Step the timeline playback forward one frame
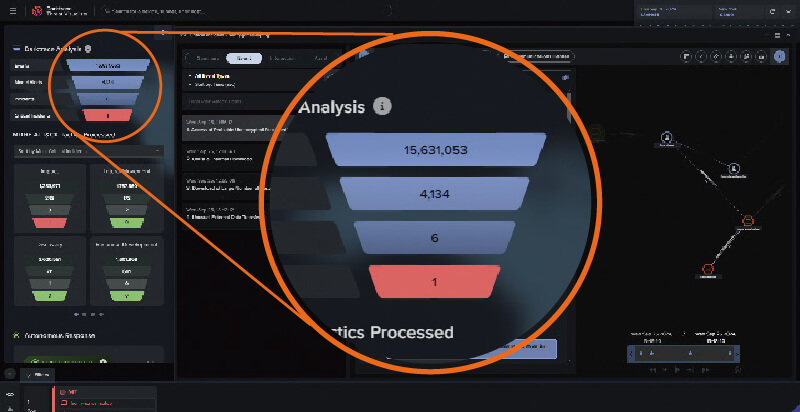The image size is (800, 412). tap(690, 370)
